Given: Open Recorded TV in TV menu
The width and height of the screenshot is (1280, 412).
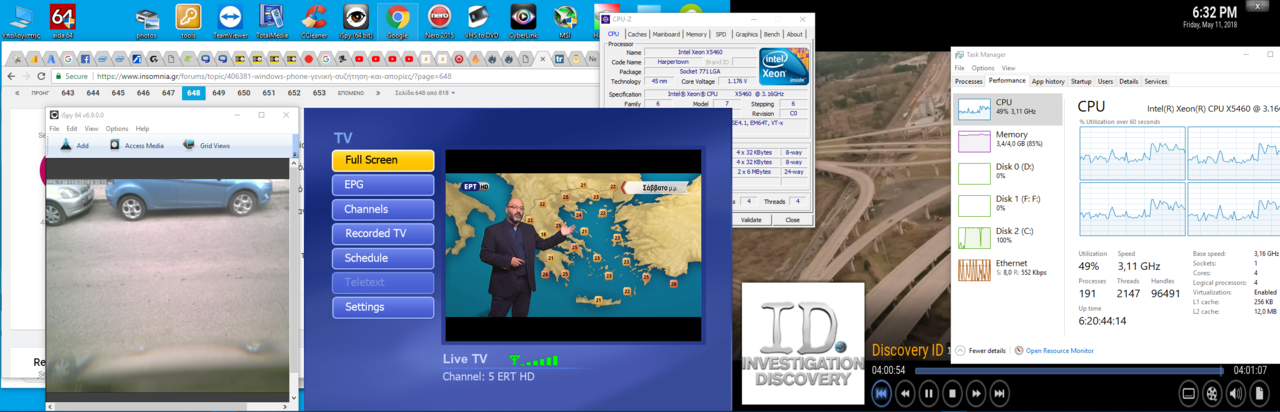Looking at the screenshot, I should click(x=383, y=233).
